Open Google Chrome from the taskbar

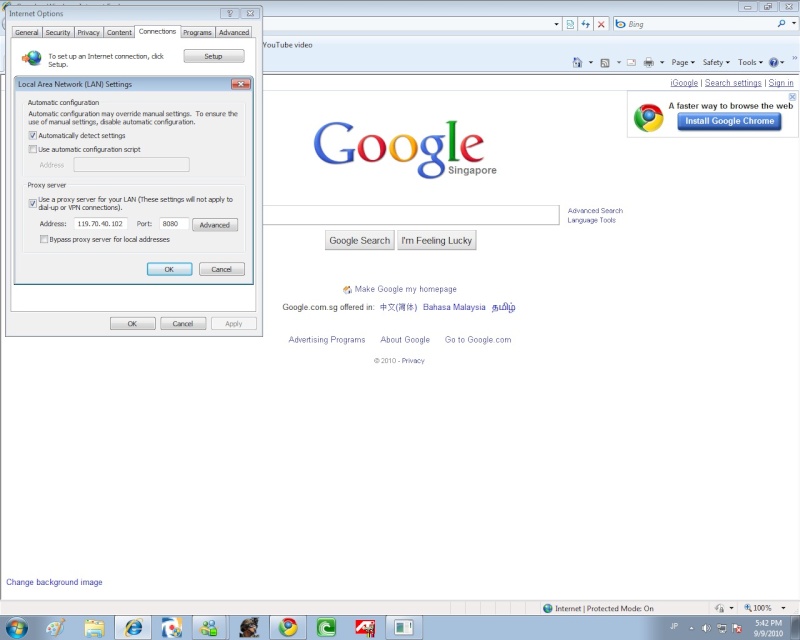click(x=288, y=627)
